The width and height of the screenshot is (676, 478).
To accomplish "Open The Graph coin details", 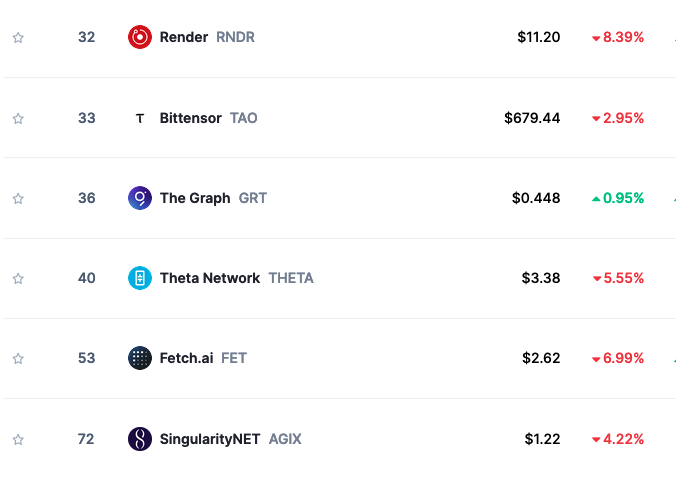I will pos(195,198).
